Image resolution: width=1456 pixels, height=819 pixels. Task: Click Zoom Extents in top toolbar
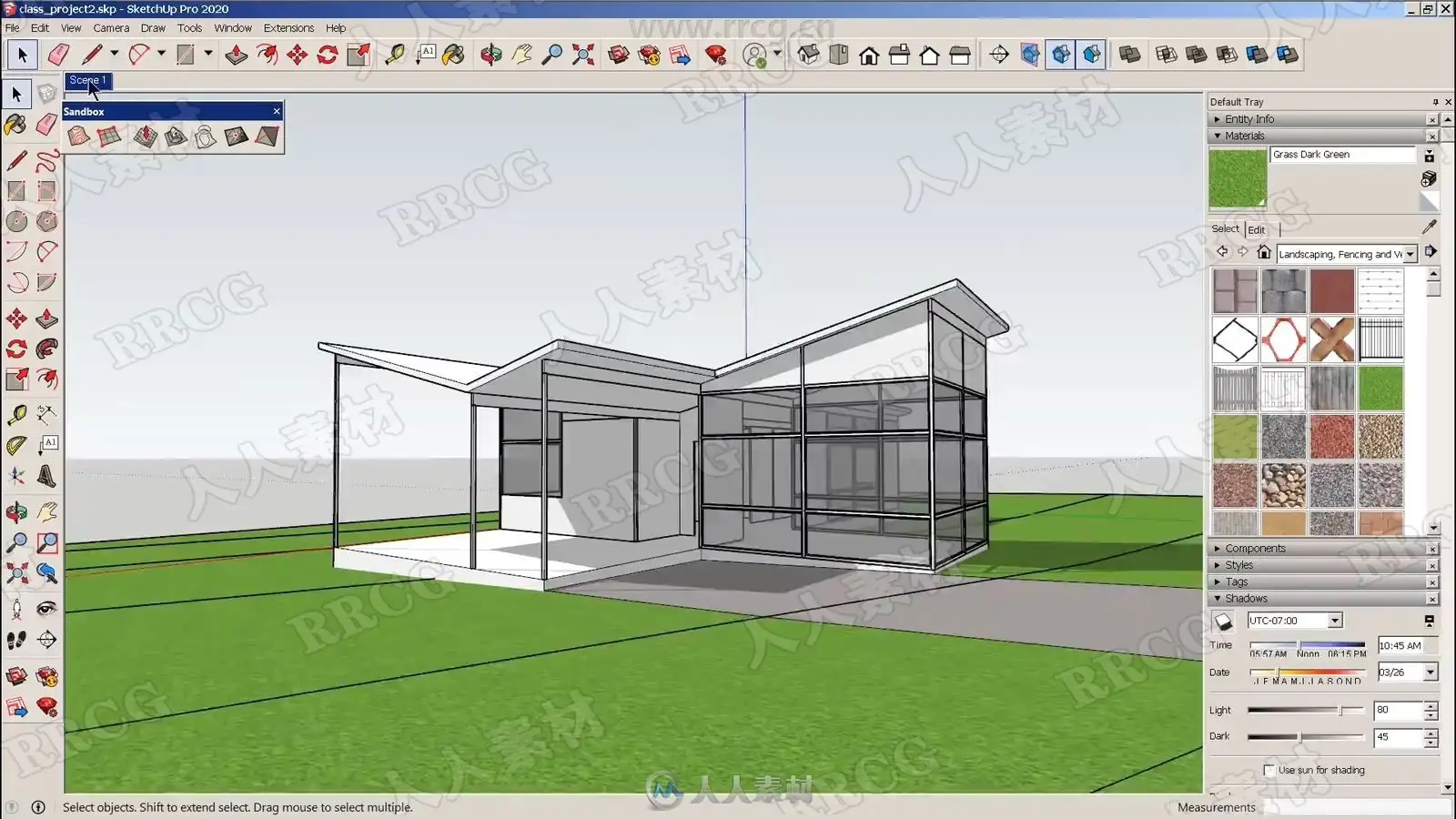(x=583, y=55)
